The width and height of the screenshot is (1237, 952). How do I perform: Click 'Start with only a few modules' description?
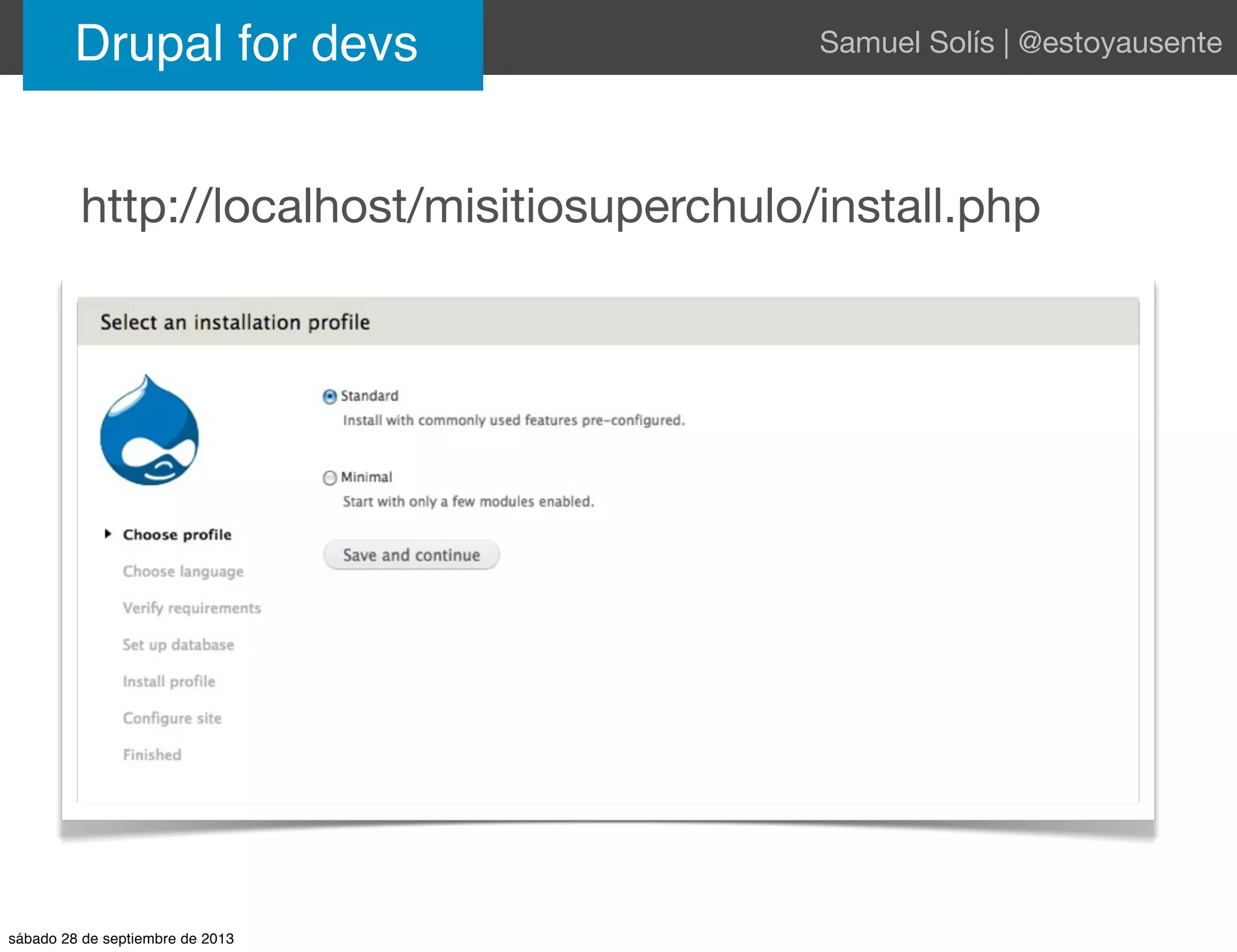pos(469,502)
